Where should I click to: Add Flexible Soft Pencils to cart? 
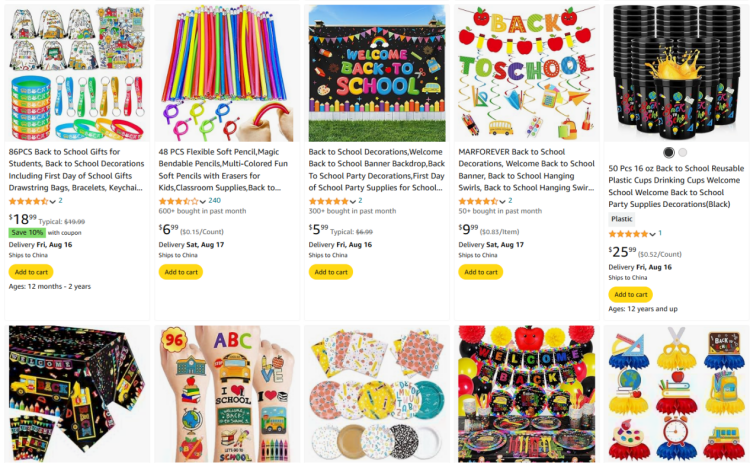pos(181,272)
